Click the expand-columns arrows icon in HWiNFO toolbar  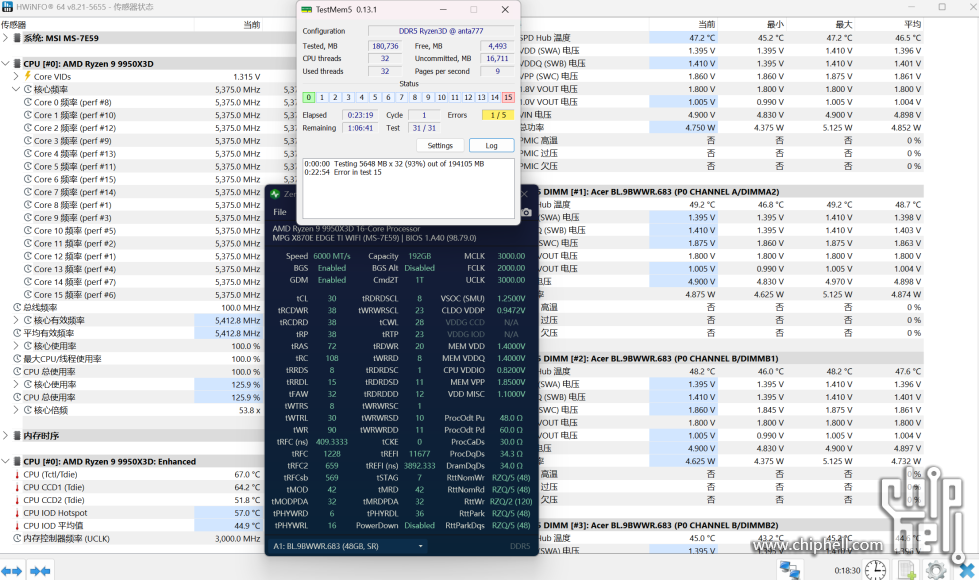[11, 571]
